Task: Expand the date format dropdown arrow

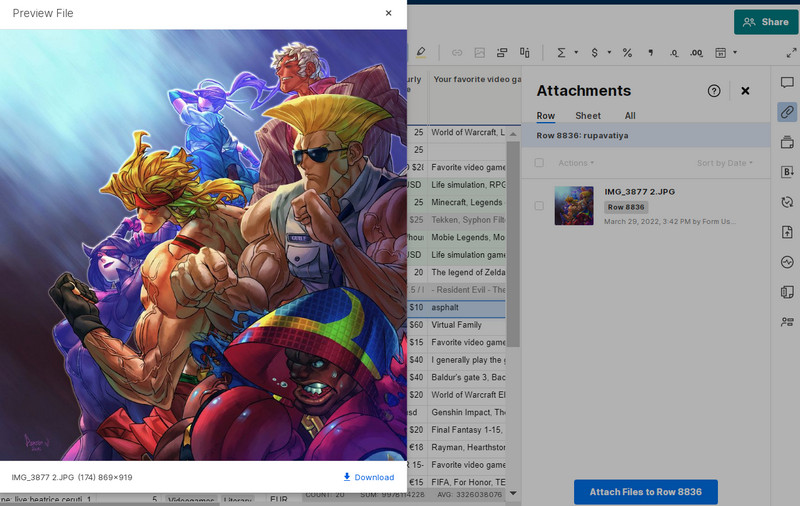Action: 735,53
